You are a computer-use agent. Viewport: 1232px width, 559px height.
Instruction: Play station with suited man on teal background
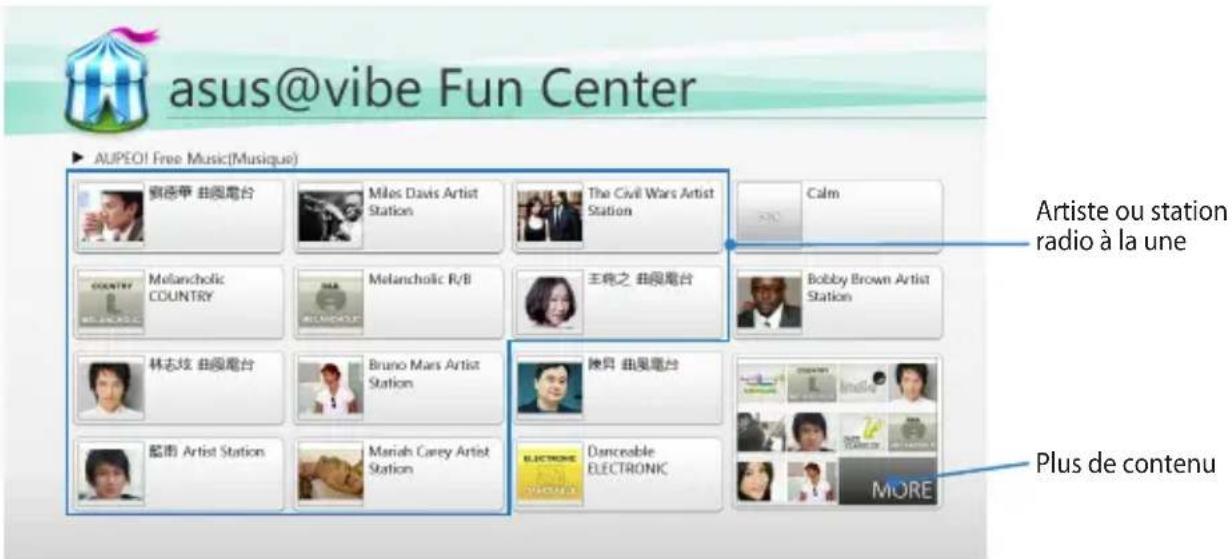pos(619,388)
